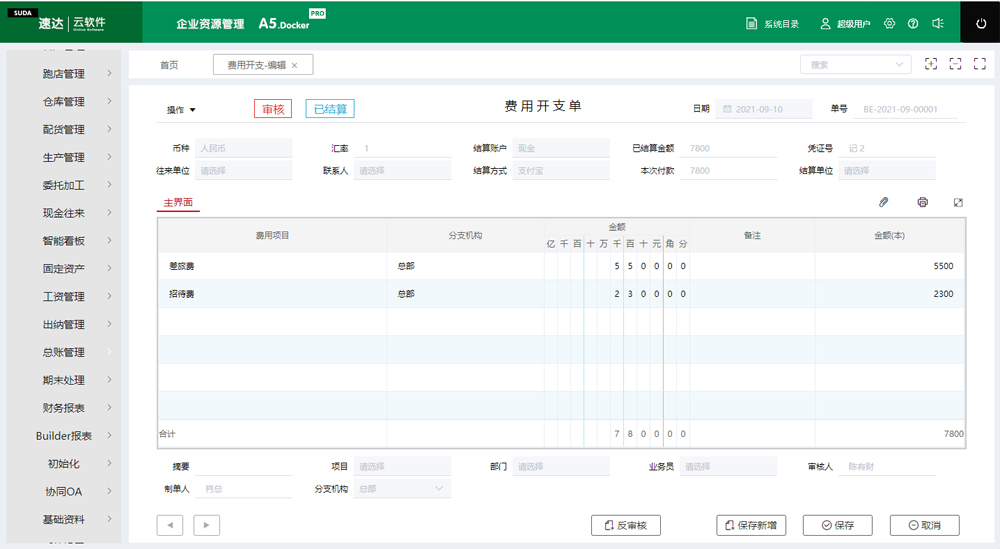Select the 主界面 tab
This screenshot has height=549, width=1000.
(x=178, y=202)
